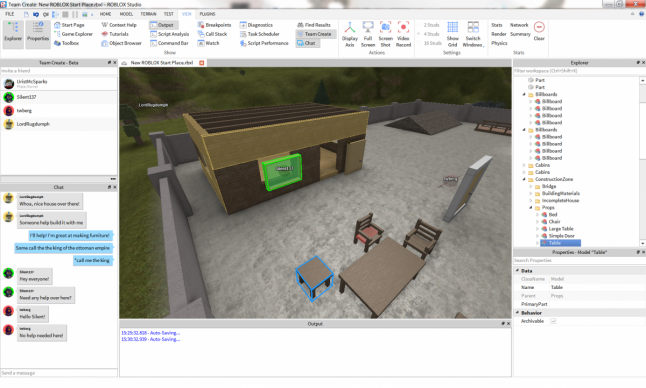Expand the BuildingMaterials folder
This screenshot has width=646, height=388.
click(x=531, y=194)
